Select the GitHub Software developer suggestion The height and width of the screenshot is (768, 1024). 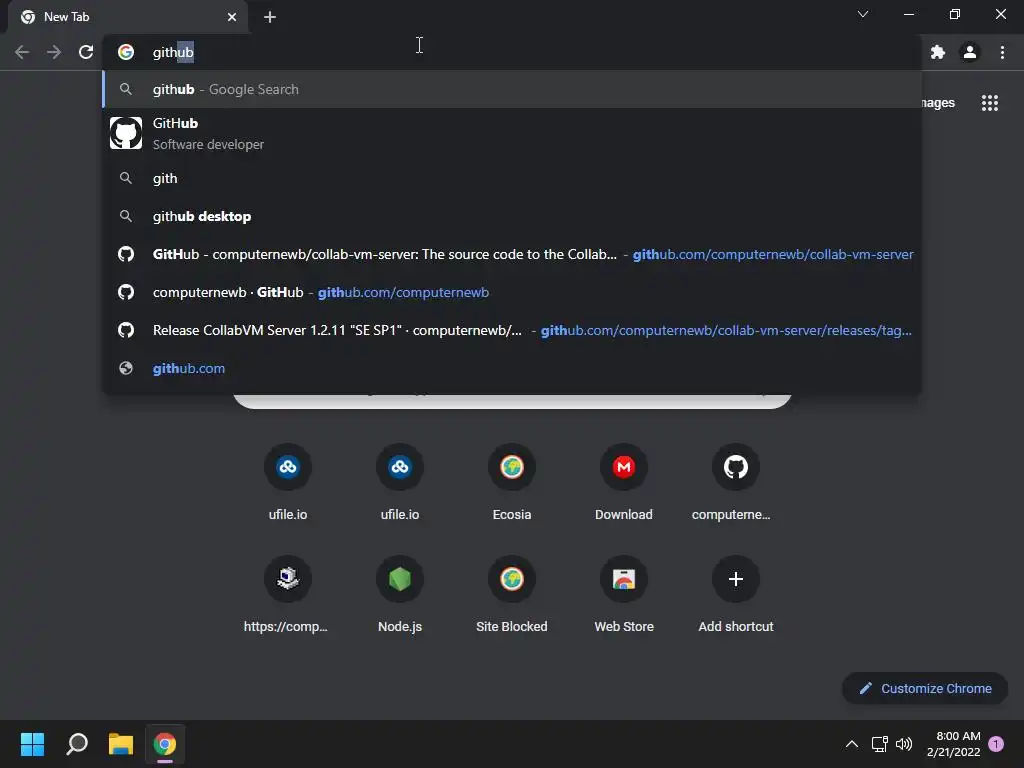(x=512, y=133)
